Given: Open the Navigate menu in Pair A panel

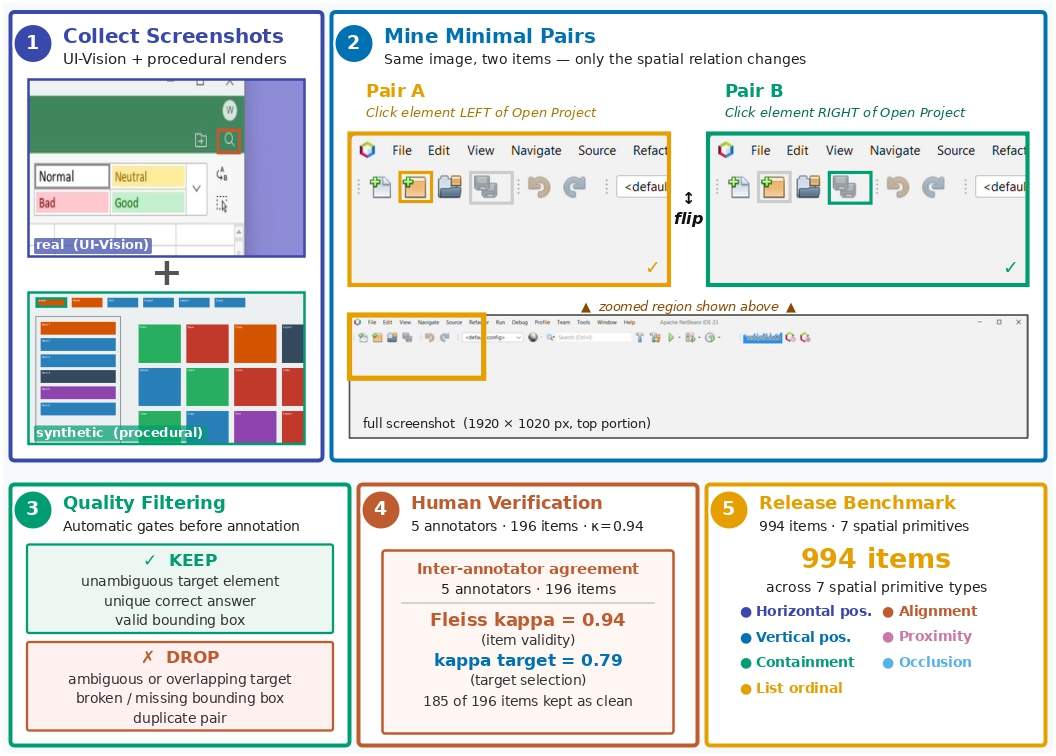Looking at the screenshot, I should click(536, 151).
